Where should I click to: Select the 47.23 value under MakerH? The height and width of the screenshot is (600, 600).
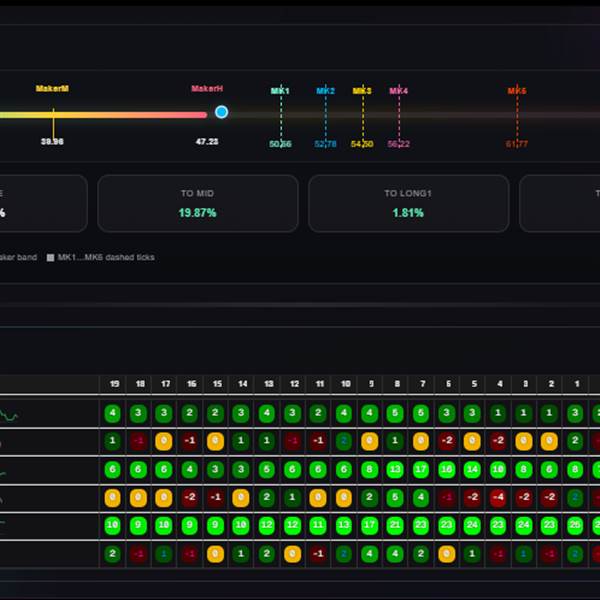207,142
